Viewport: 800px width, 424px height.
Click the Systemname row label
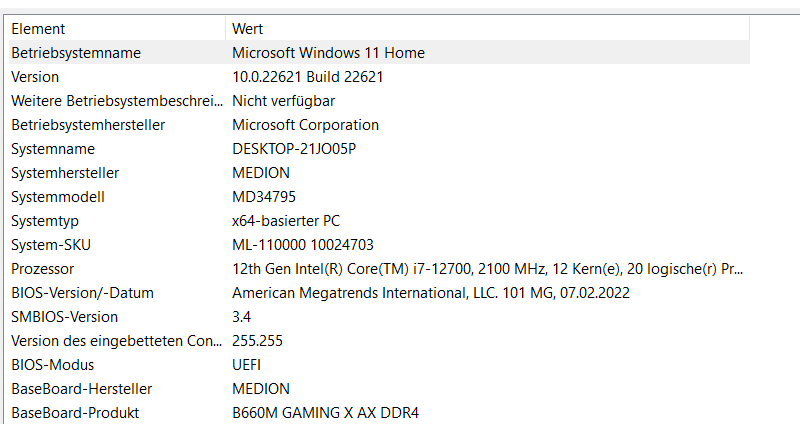coord(53,149)
